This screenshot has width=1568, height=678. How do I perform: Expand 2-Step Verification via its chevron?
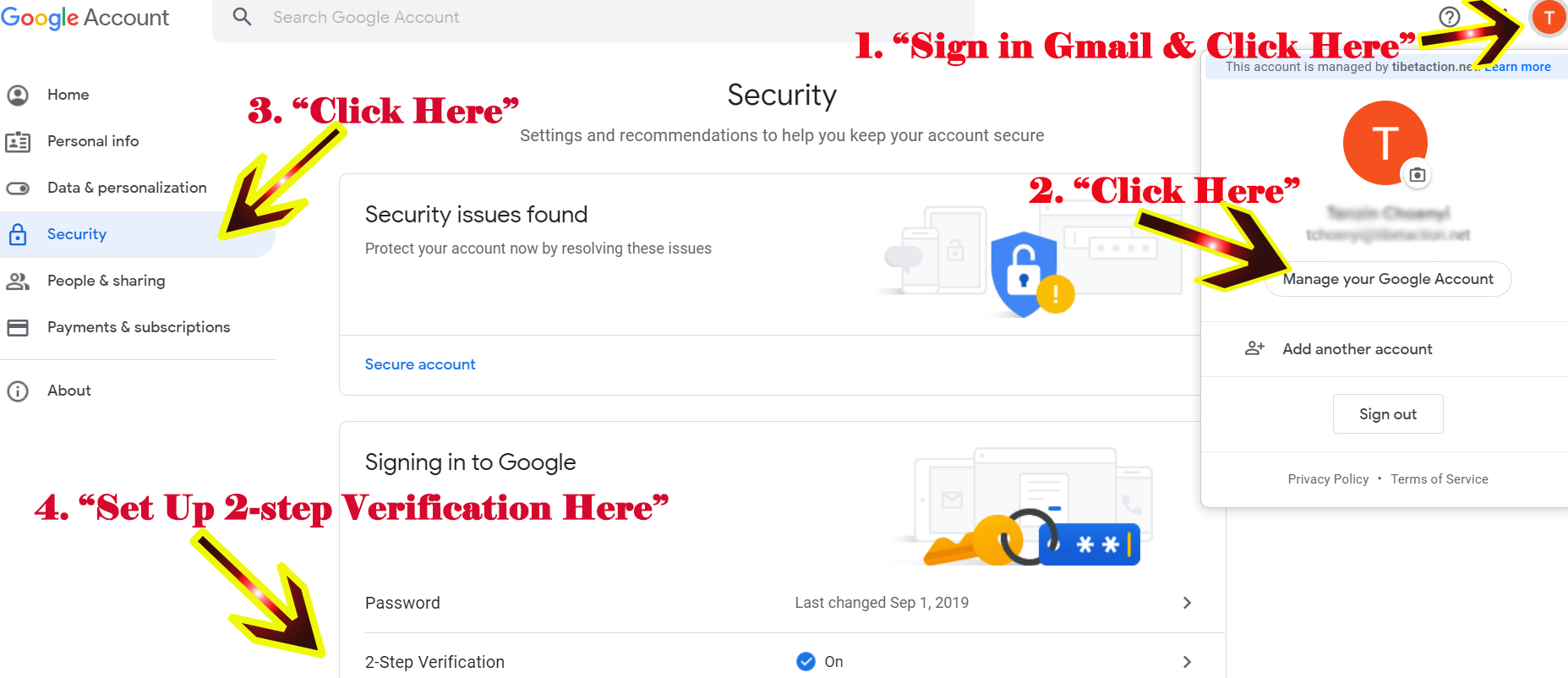coord(1187,662)
